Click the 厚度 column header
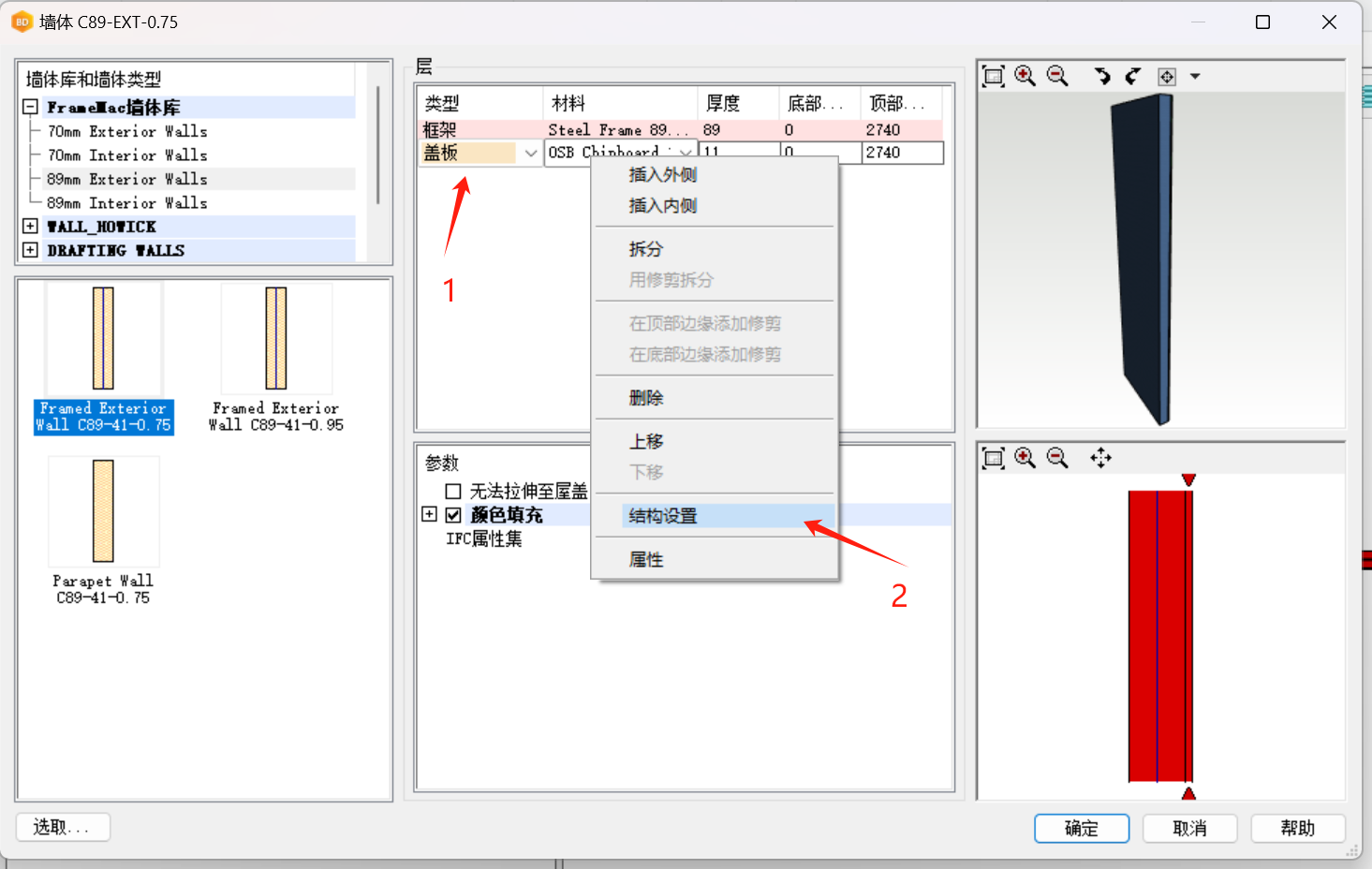 [x=738, y=103]
